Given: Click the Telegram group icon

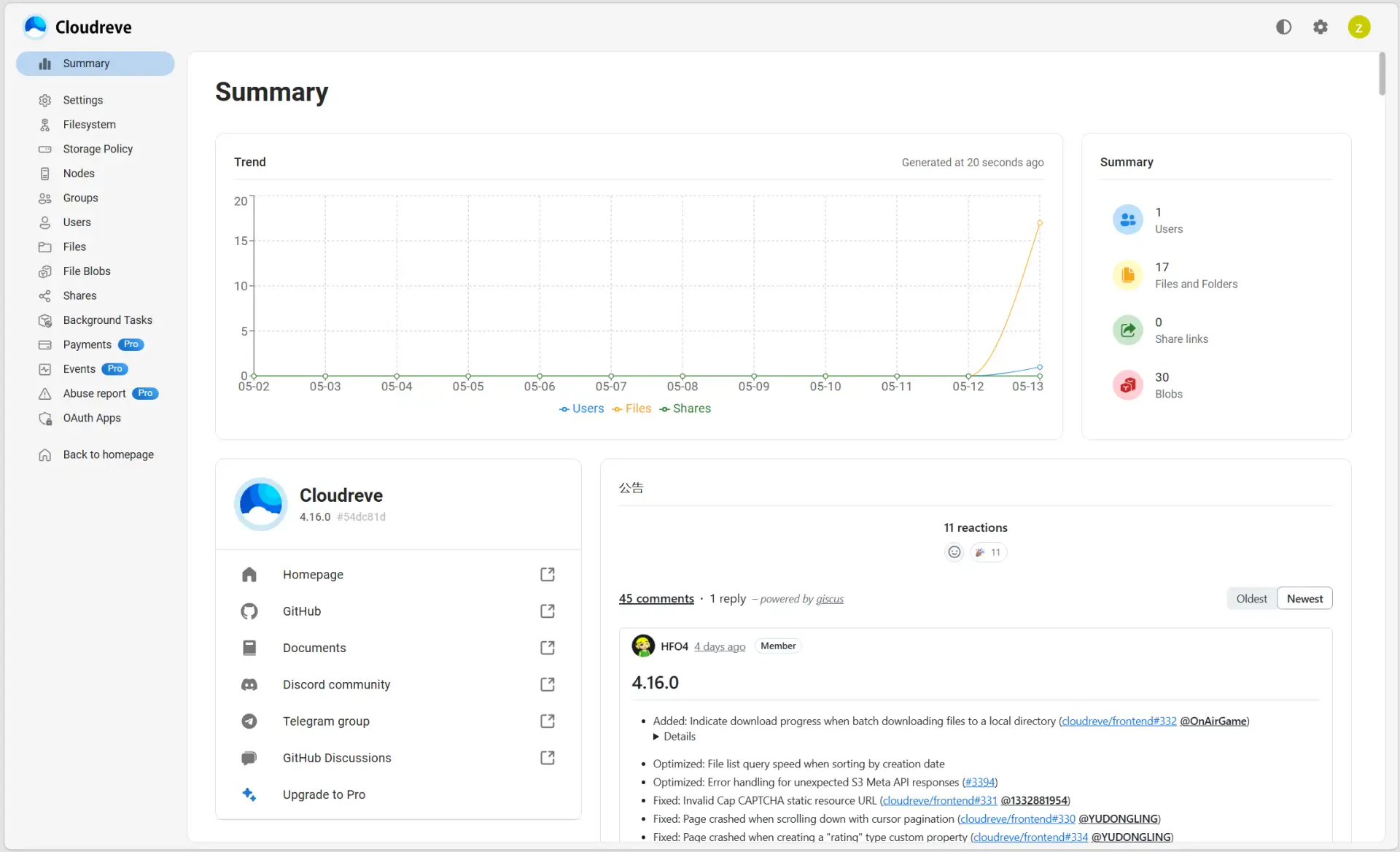Looking at the screenshot, I should tap(249, 721).
